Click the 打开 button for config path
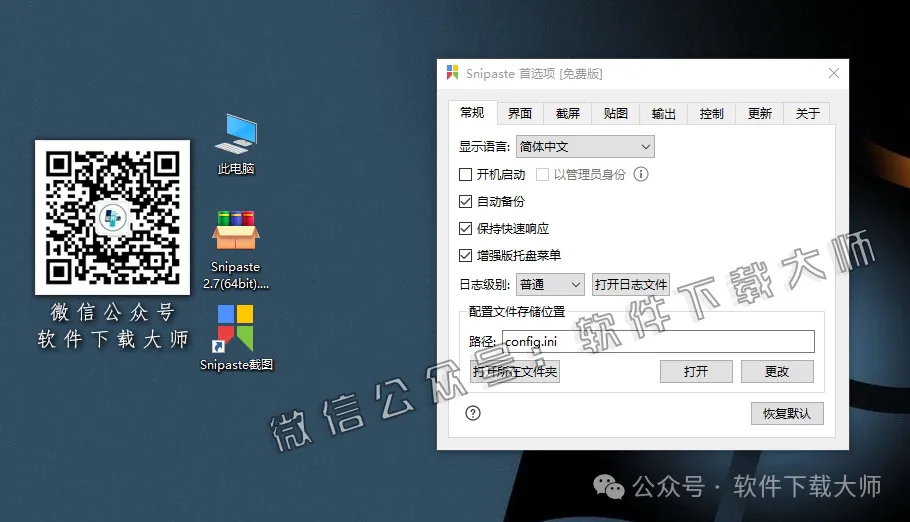 coord(696,372)
